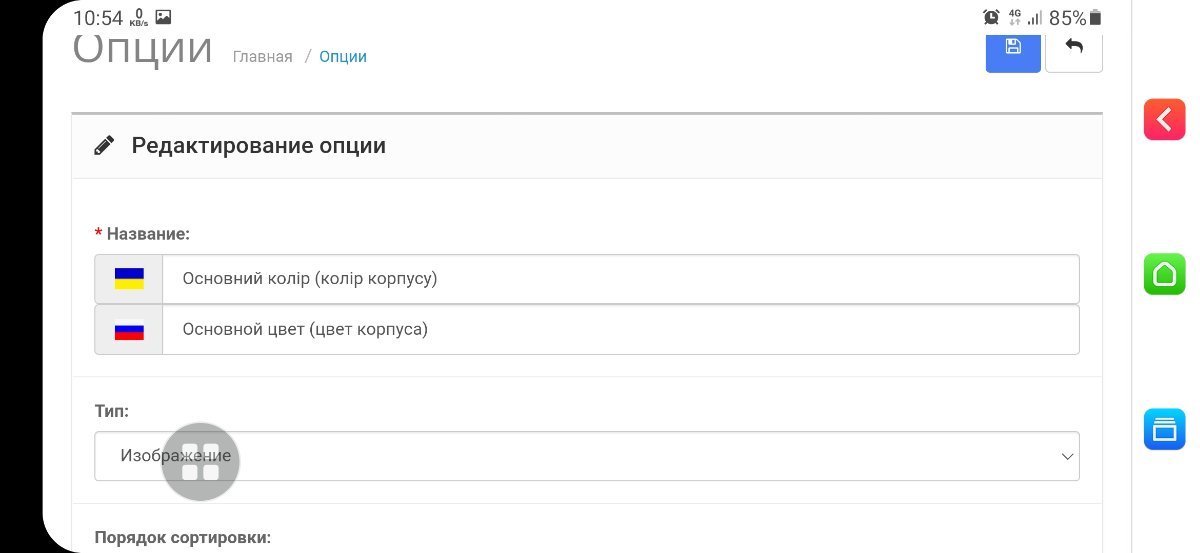Save the option with the floppy disk button
The height and width of the screenshot is (553, 1200).
pos(1013,51)
